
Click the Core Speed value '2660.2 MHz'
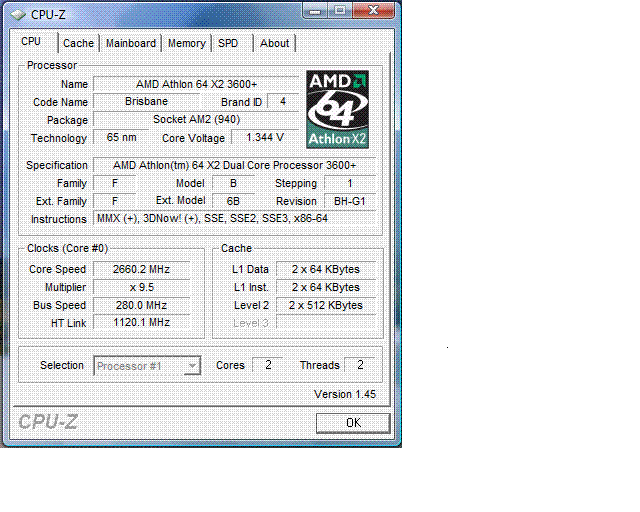(x=142, y=269)
